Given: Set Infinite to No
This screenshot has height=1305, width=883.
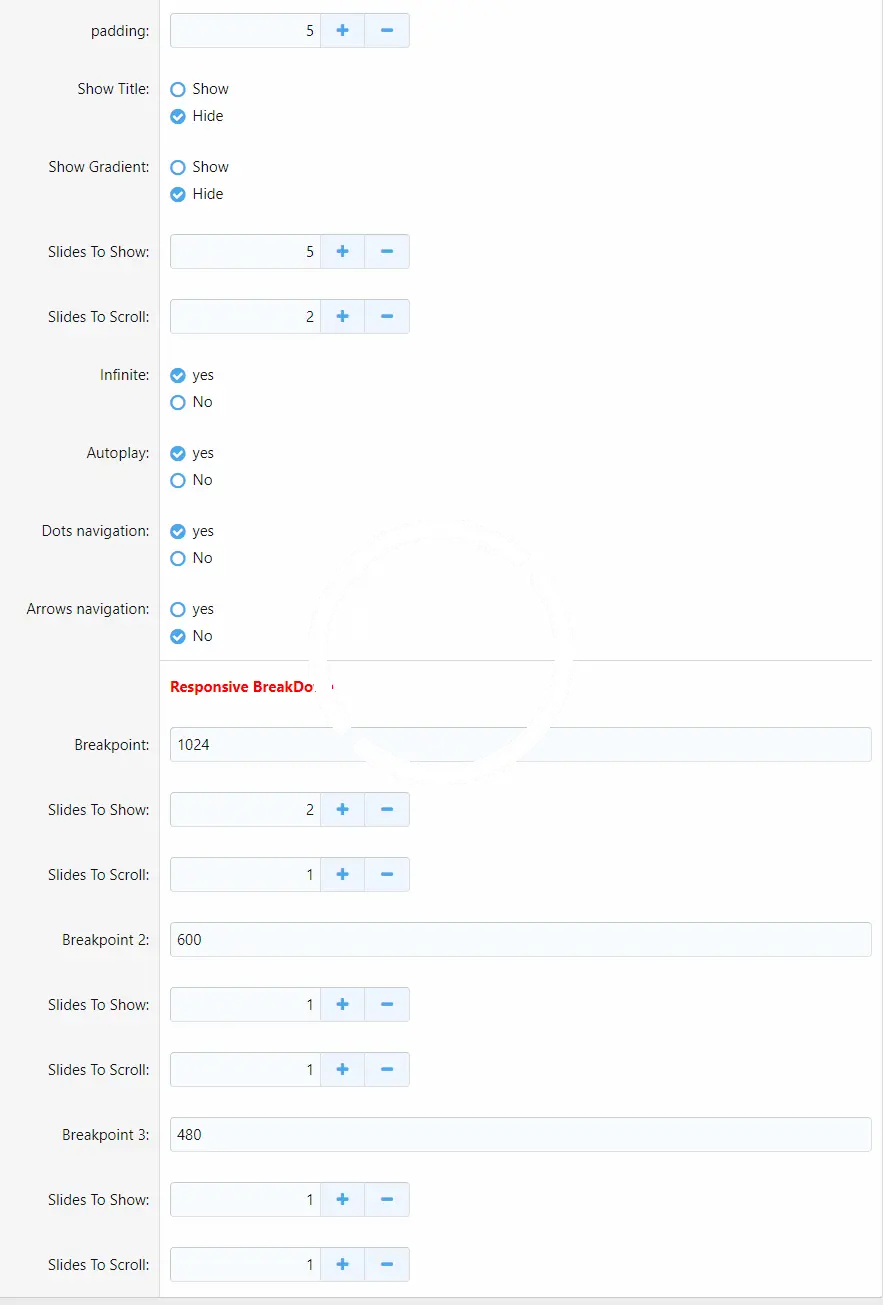Looking at the screenshot, I should 178,402.
